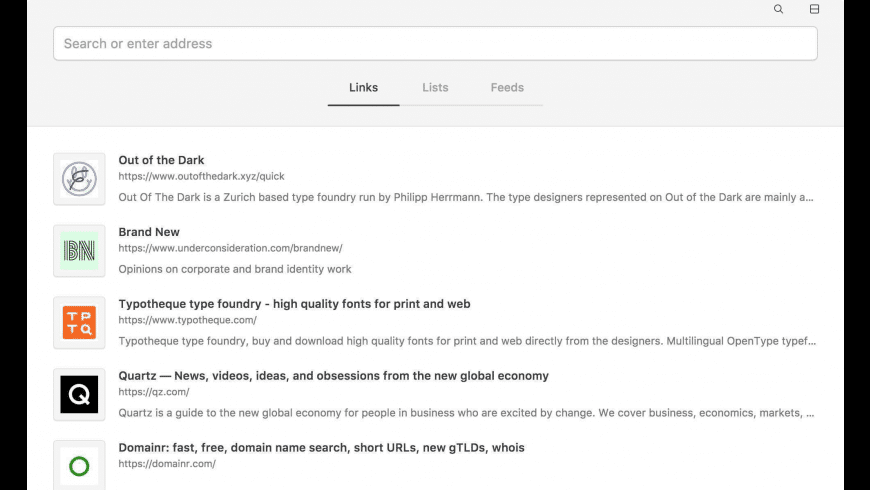Open the Typotheque type foundry title
Viewport: 870px width, 490px height.
tap(294, 304)
